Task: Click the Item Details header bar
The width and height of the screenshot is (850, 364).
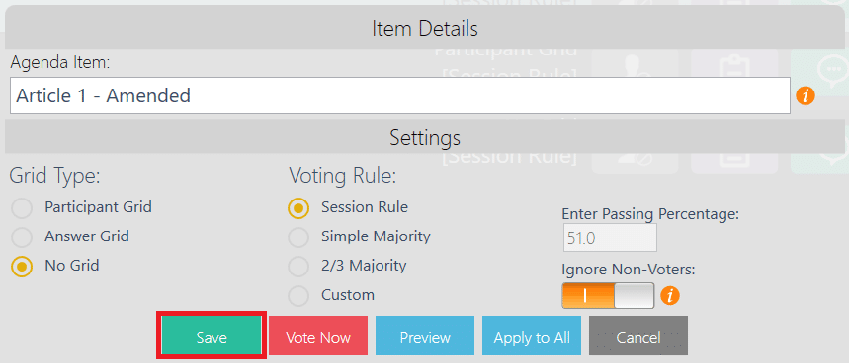Action: pos(424,28)
